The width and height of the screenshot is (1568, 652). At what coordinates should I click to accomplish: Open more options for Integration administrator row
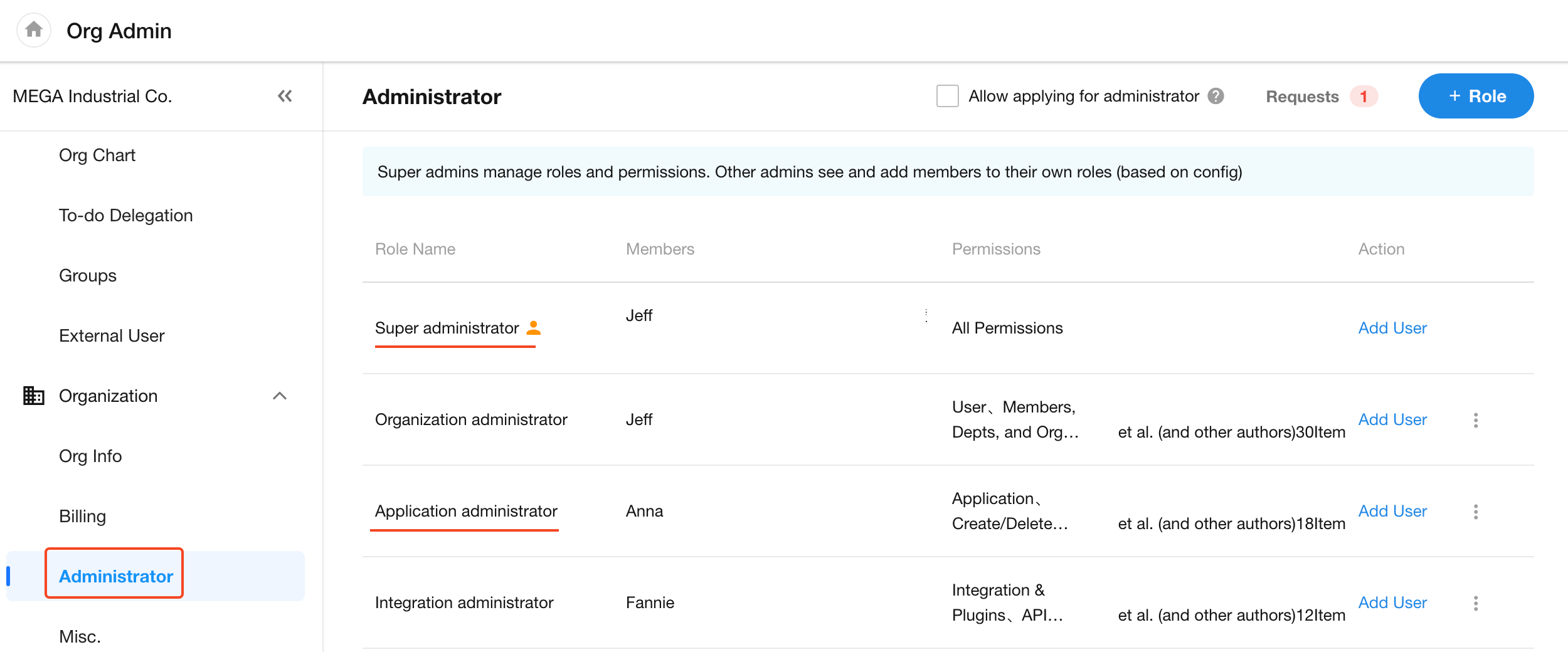pos(1476,603)
